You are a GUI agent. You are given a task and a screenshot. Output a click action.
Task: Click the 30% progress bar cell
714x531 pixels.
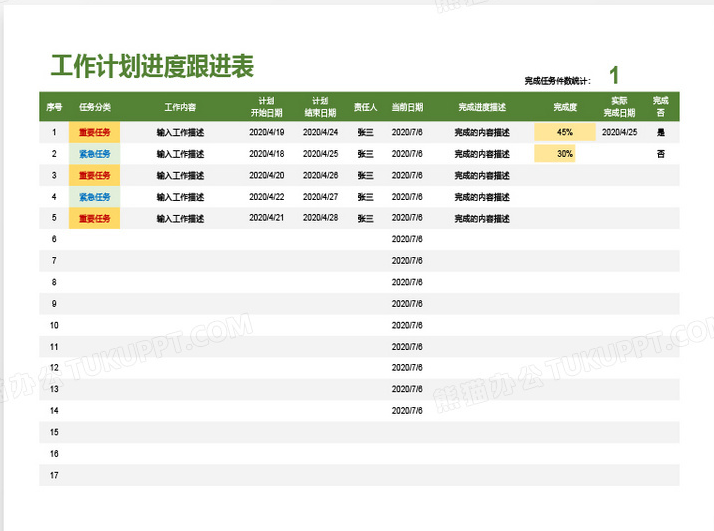tap(565, 154)
